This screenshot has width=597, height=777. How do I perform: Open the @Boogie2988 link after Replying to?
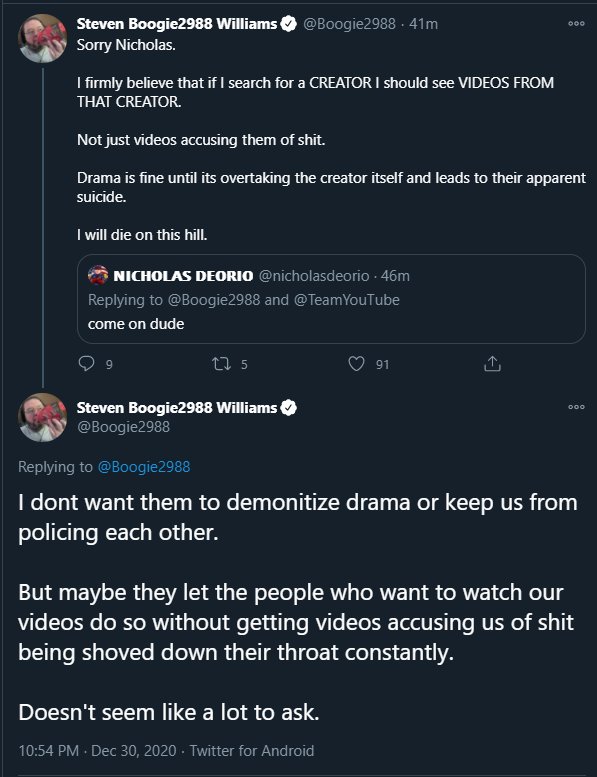[144, 467]
